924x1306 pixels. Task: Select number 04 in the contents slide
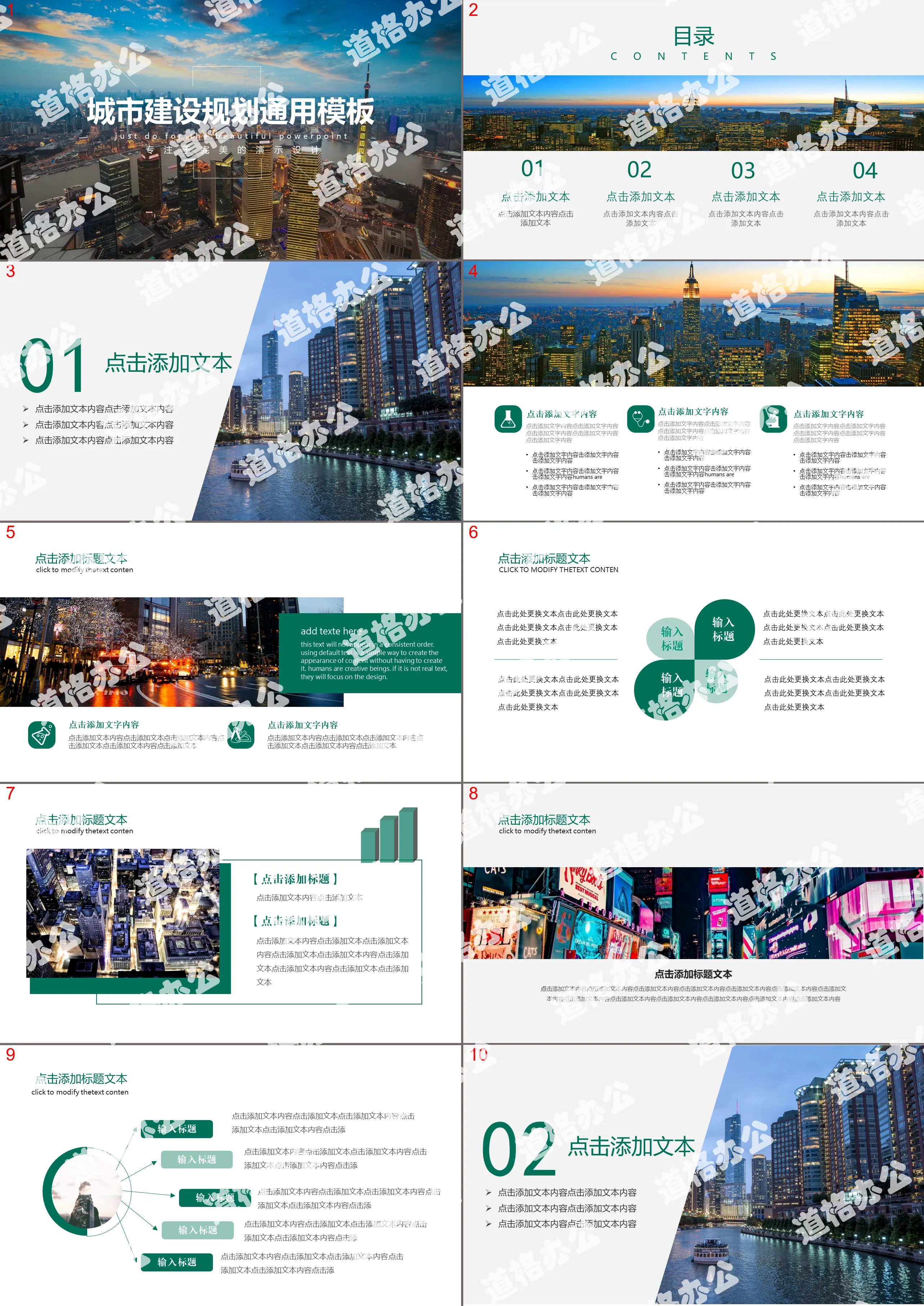[865, 171]
